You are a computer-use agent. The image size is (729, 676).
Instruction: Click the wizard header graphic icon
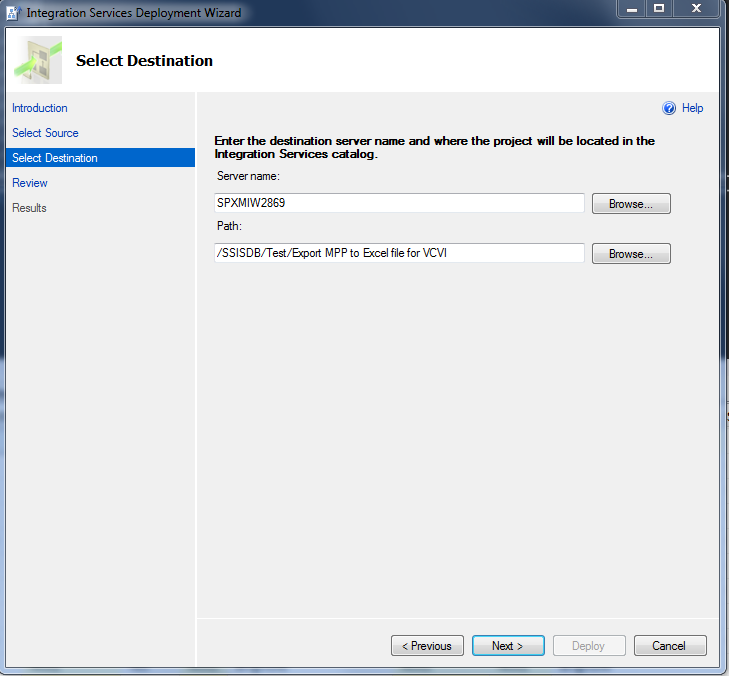tap(37, 60)
